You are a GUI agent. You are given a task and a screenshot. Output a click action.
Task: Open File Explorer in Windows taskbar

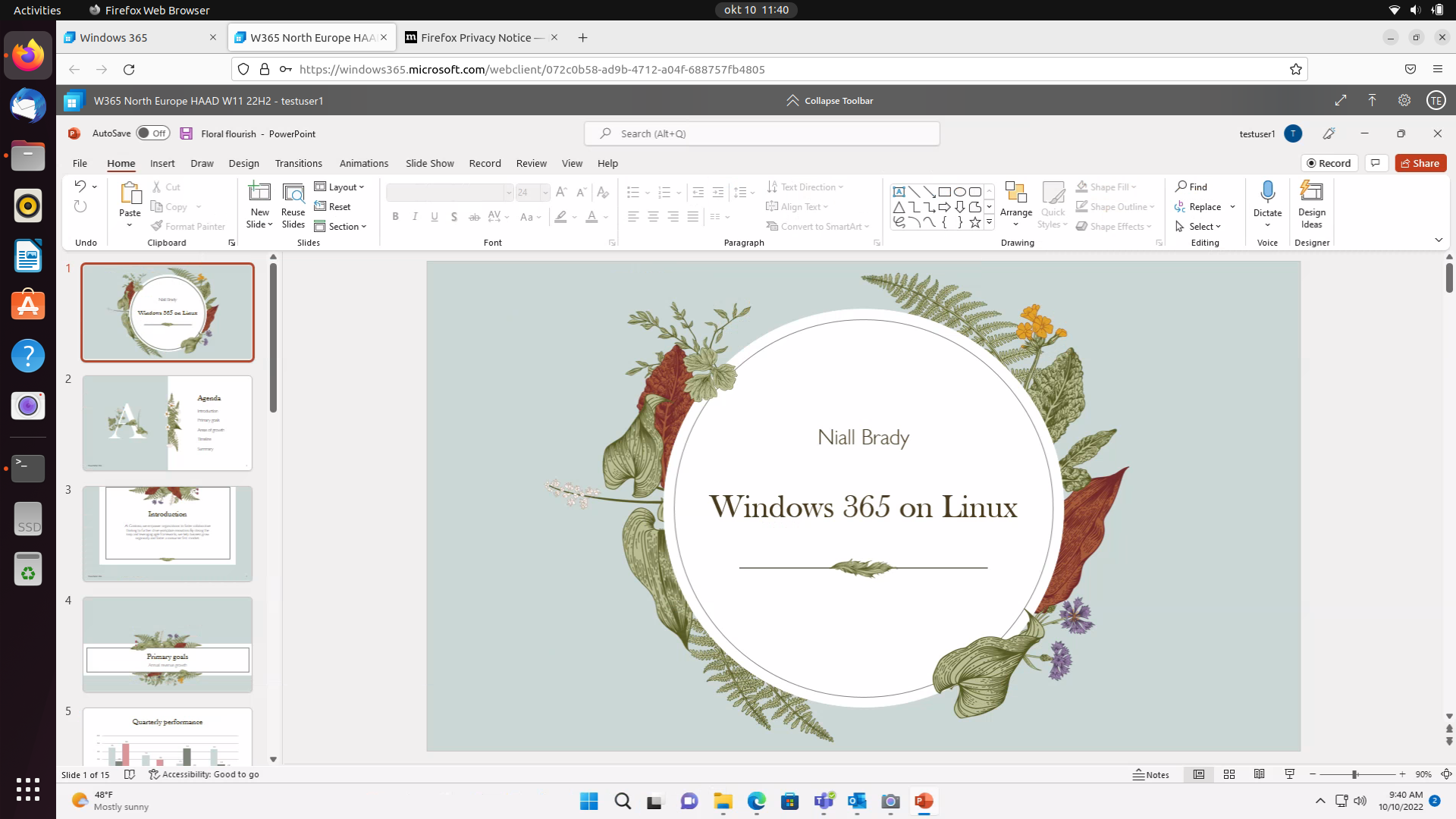point(723,801)
